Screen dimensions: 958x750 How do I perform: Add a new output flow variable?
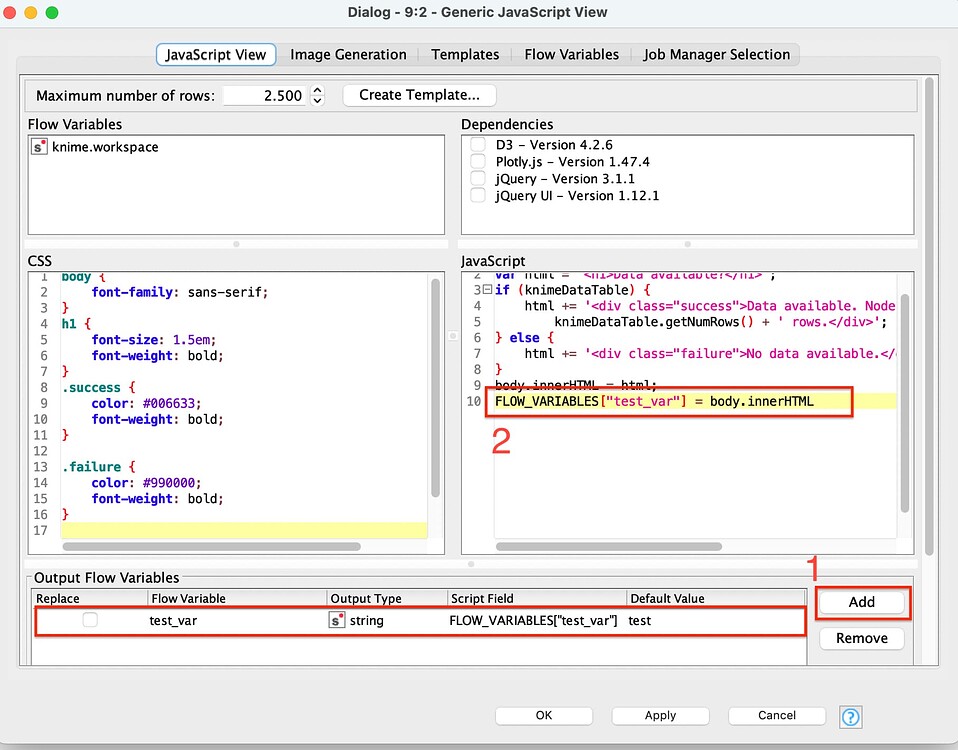tap(861, 602)
